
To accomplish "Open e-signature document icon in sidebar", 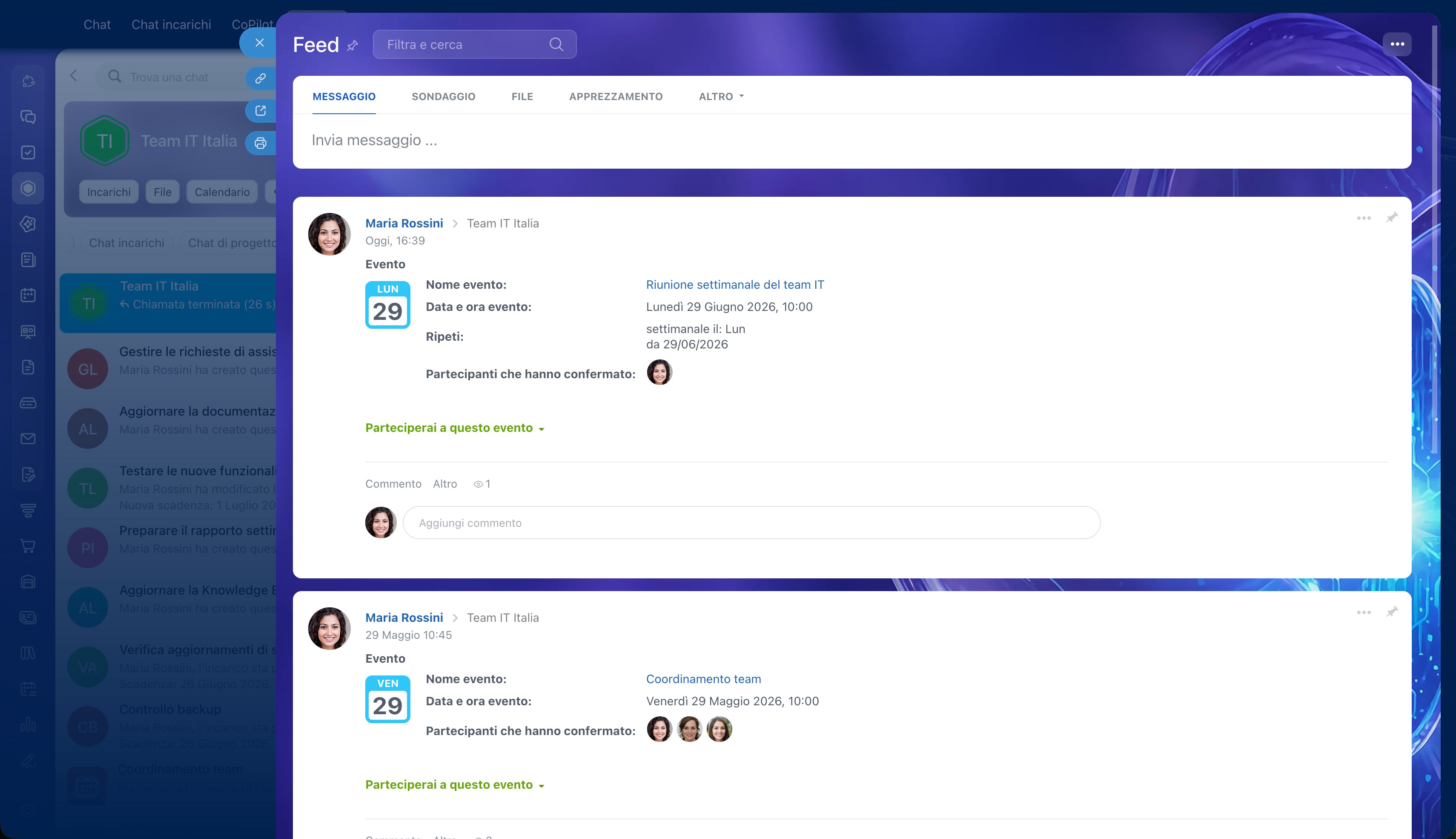I will [x=28, y=474].
